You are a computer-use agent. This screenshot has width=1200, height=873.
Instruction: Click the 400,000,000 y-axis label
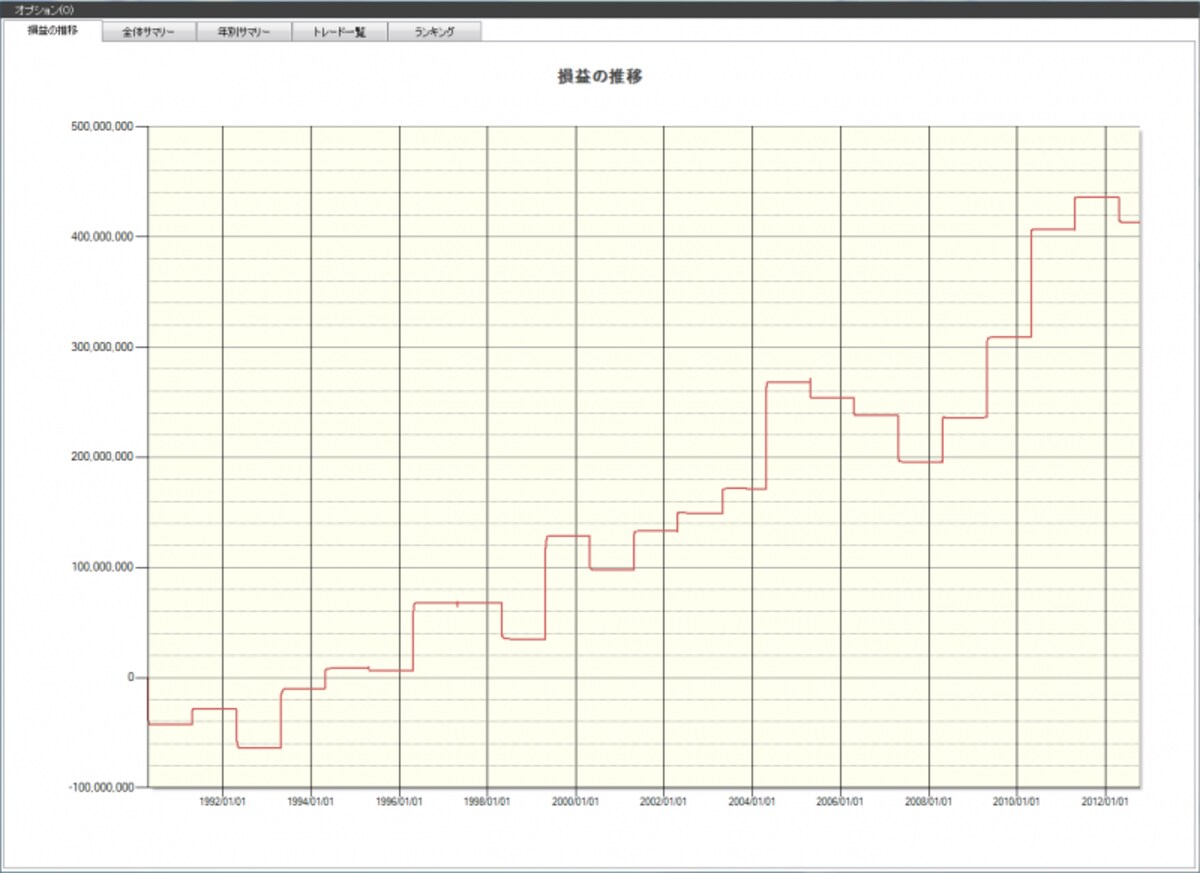(102, 237)
